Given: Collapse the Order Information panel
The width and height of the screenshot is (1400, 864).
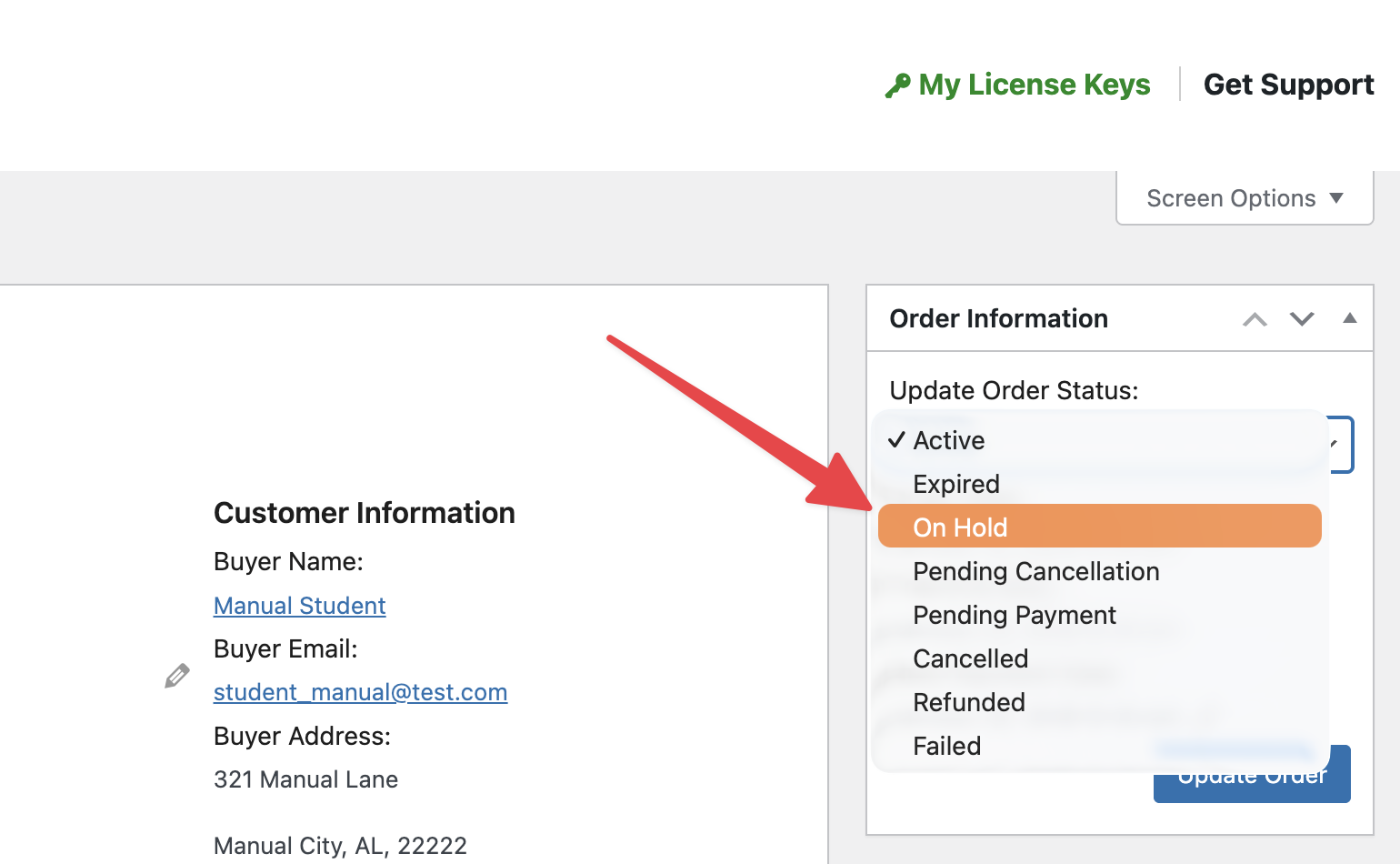Looking at the screenshot, I should click(1350, 318).
